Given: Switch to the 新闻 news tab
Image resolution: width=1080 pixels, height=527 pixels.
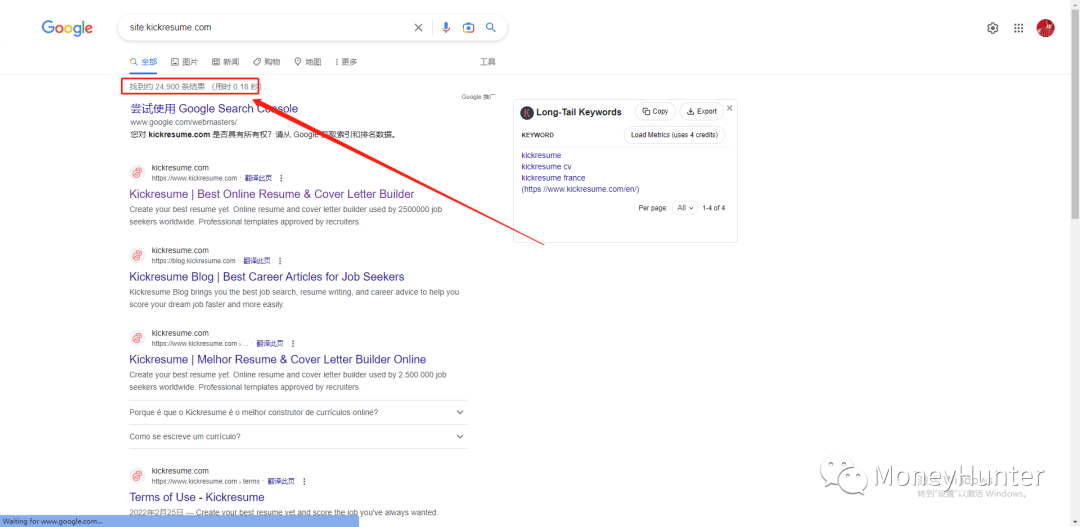Looking at the screenshot, I should coord(225,62).
